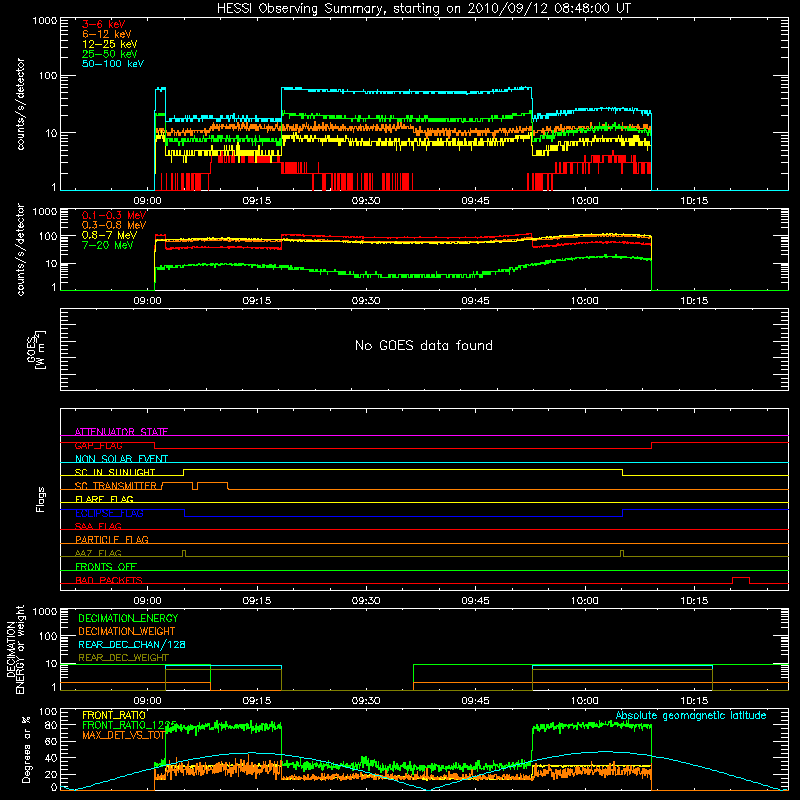Select the FLARE_FLAG label

[x=104, y=499]
